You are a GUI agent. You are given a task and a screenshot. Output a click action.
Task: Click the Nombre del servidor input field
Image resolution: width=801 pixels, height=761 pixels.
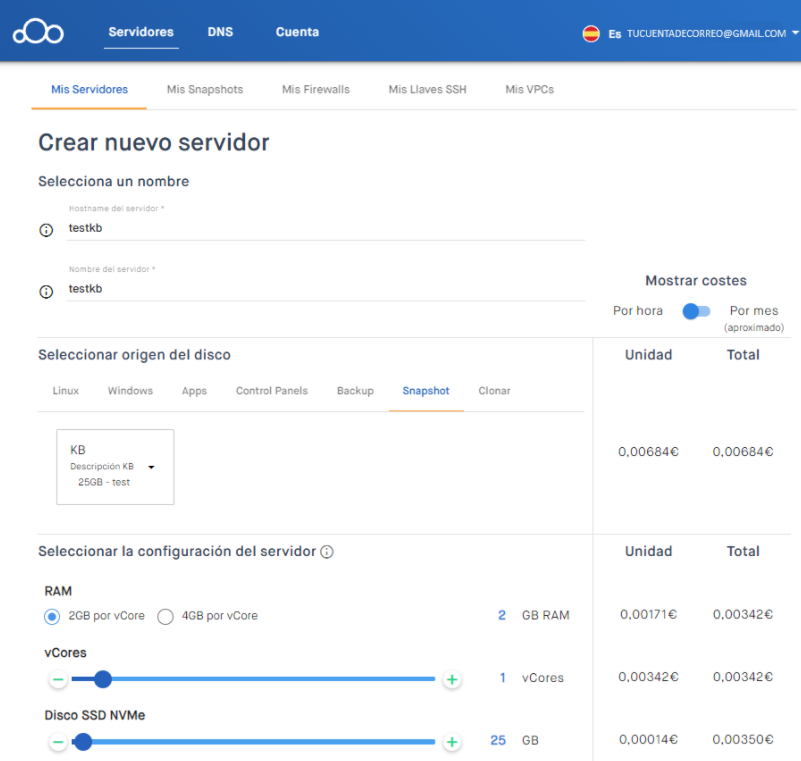(326, 289)
